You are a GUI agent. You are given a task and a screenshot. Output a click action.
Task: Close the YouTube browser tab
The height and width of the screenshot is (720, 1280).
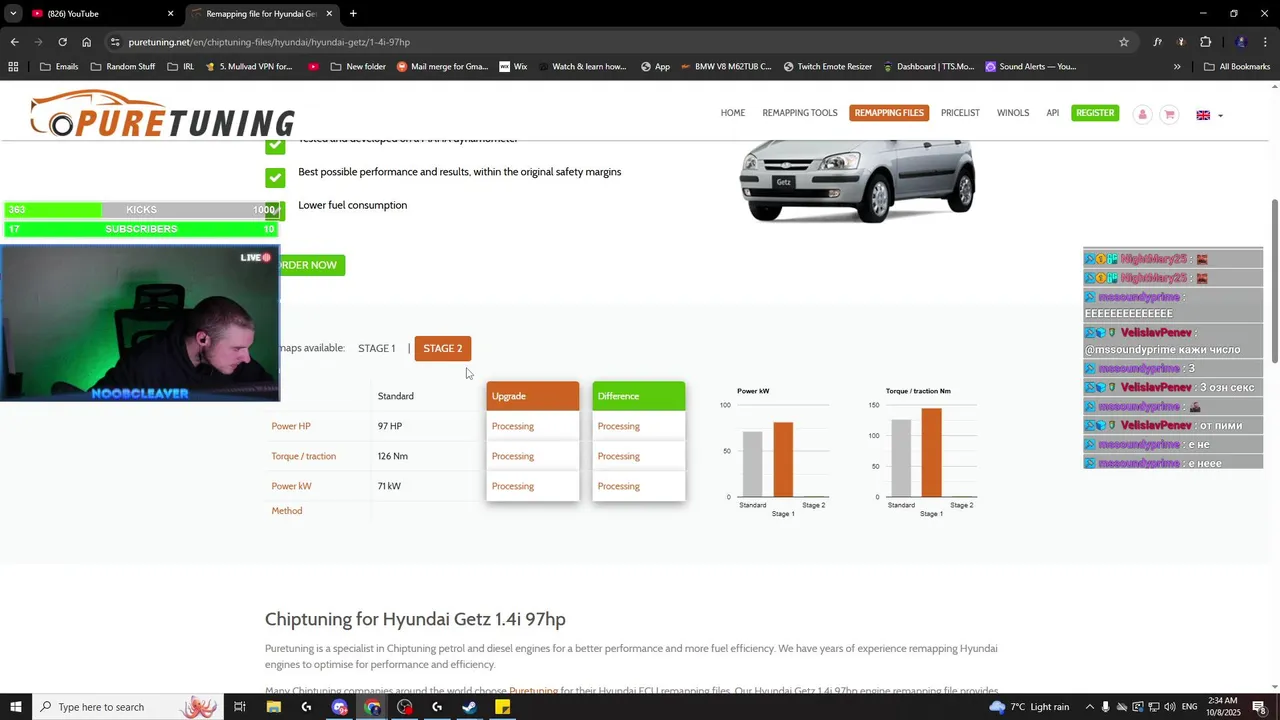(x=170, y=14)
